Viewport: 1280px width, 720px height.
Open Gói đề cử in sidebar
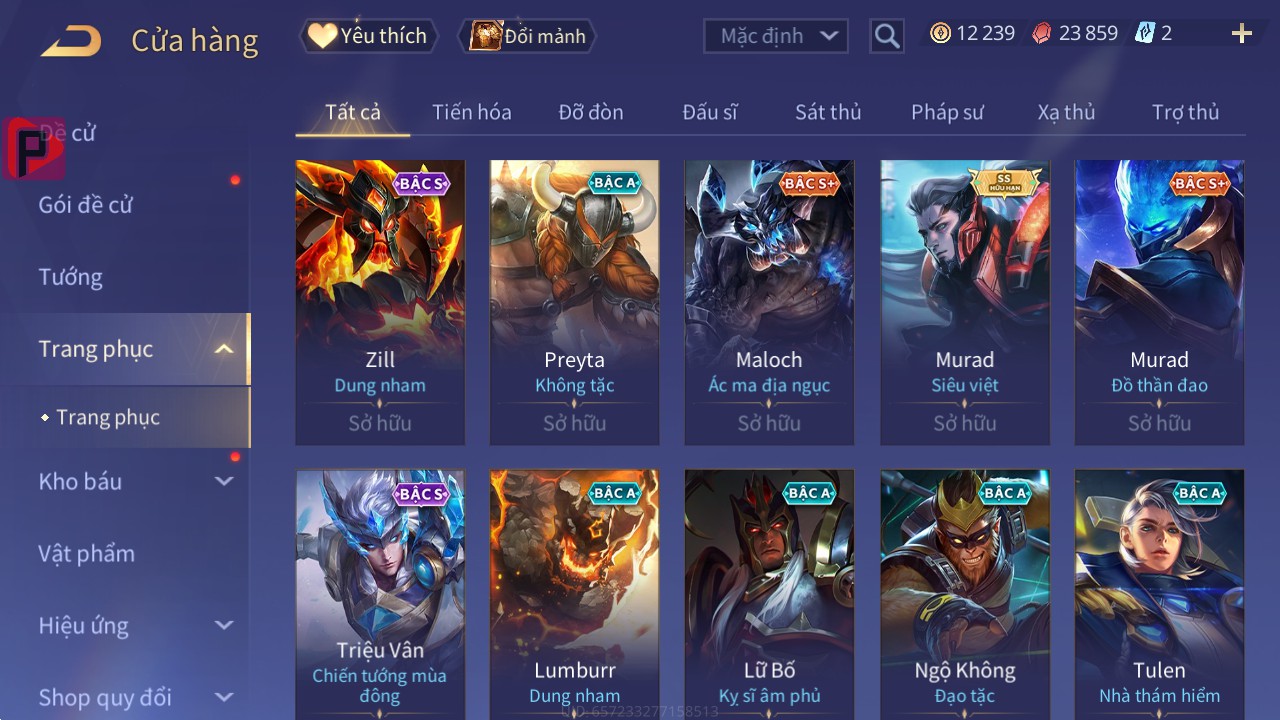point(86,205)
